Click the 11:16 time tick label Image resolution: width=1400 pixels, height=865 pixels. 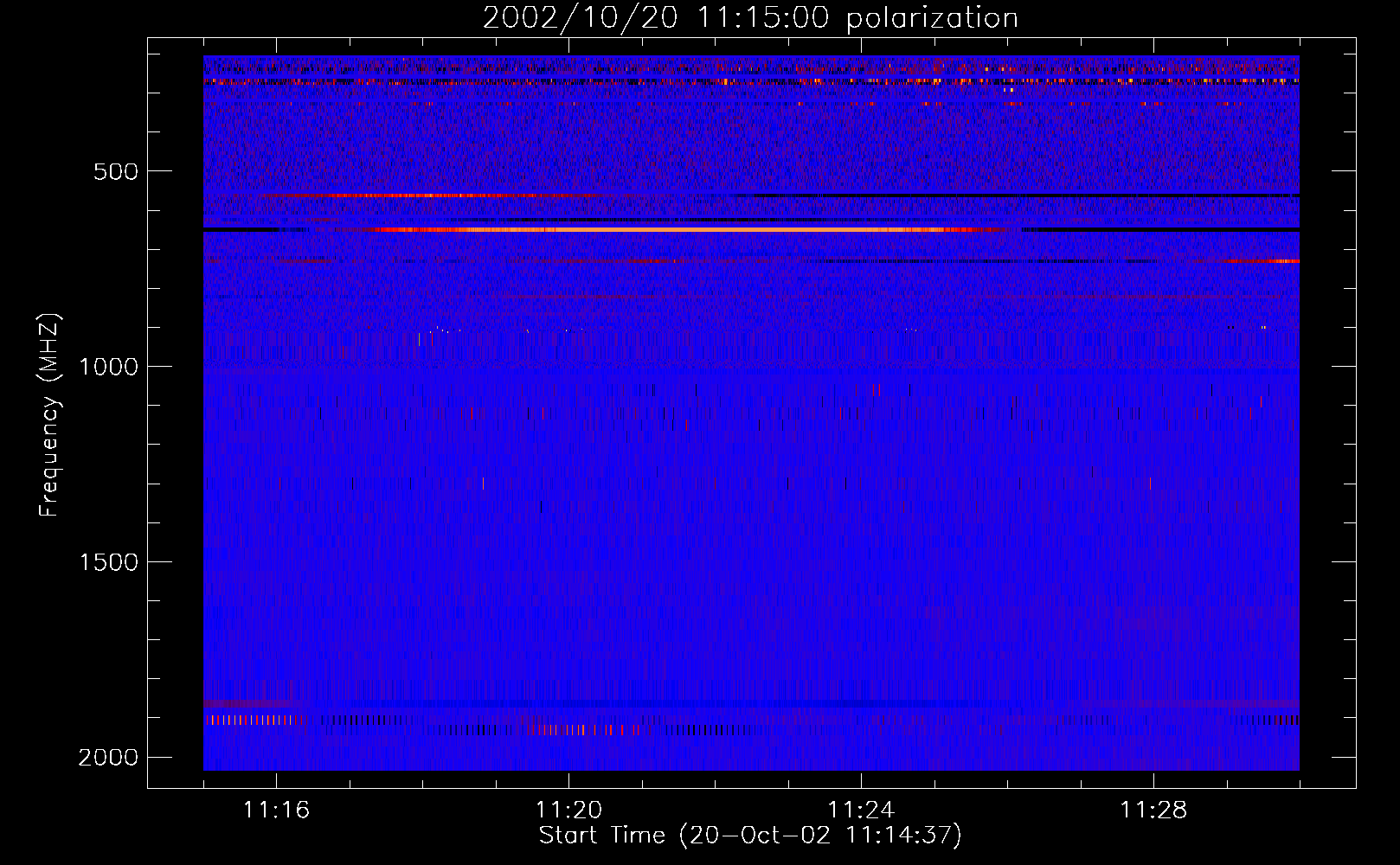276,811
